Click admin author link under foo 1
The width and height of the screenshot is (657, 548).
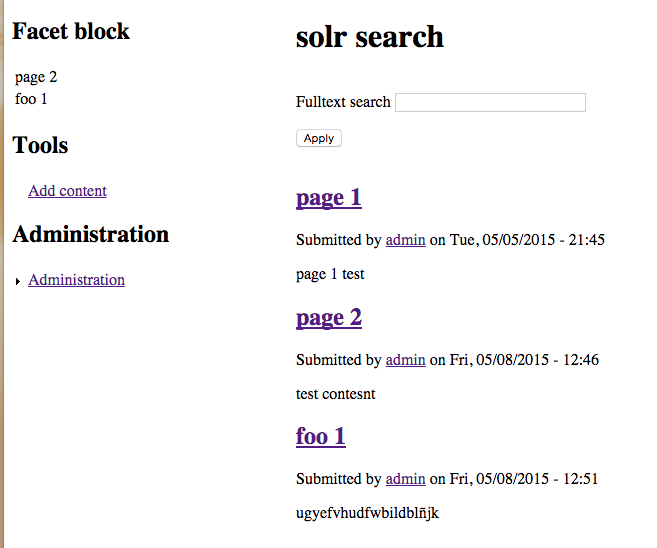click(x=405, y=479)
